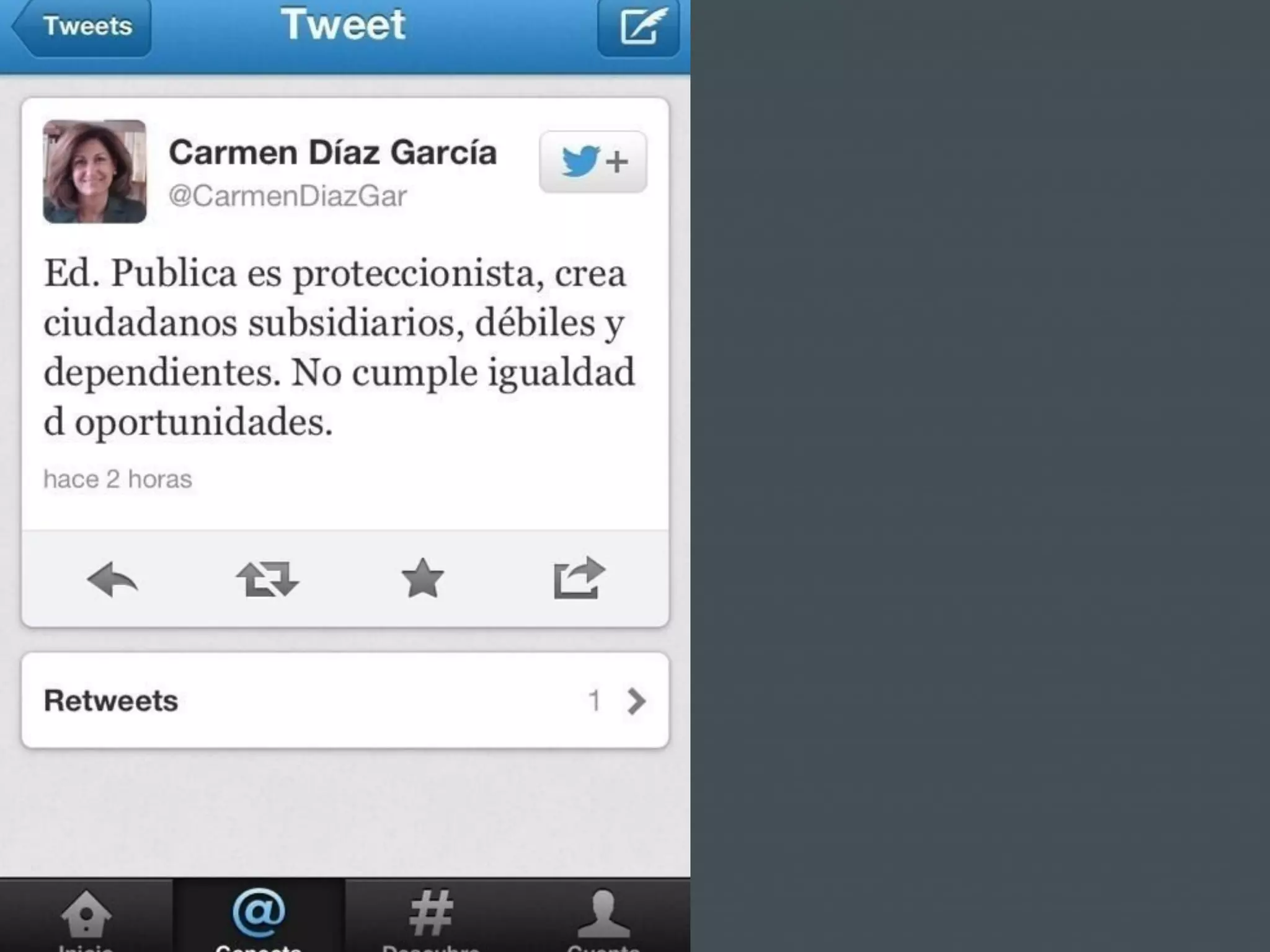The image size is (1270, 952).
Task: Open the Cuenta profile tab
Action: tap(603, 916)
